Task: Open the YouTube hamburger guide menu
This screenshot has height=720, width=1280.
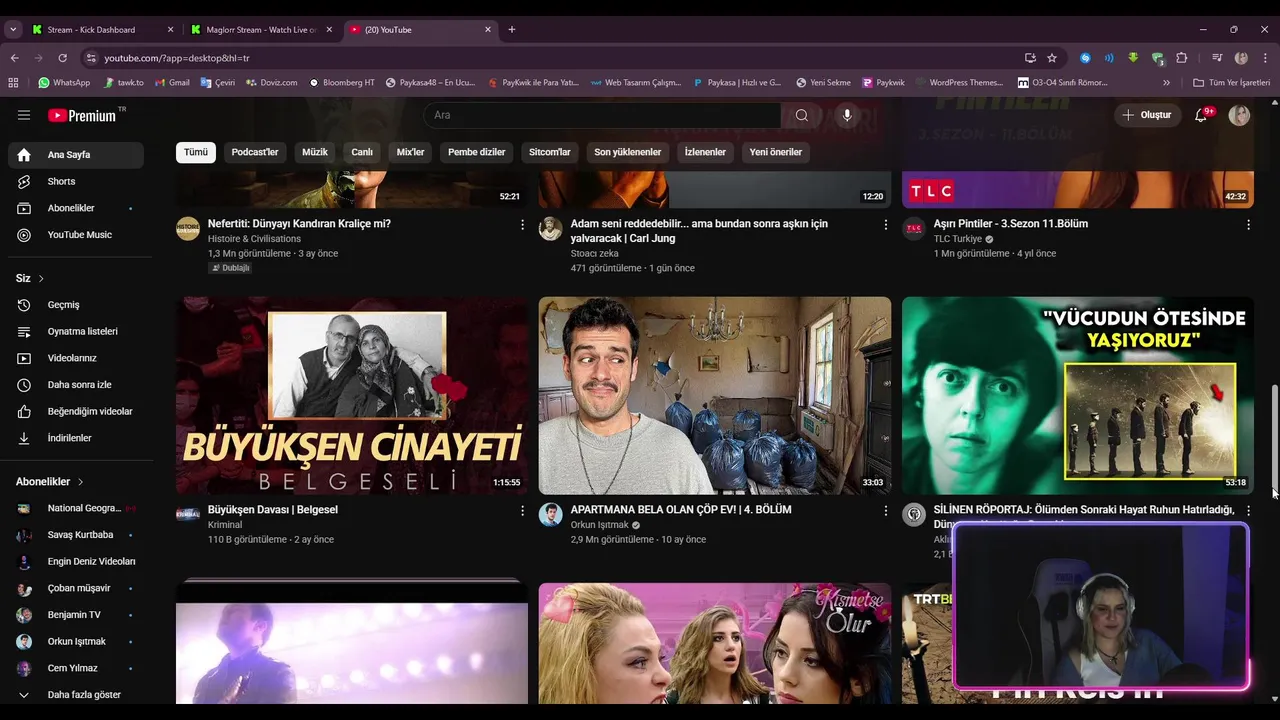Action: [x=24, y=115]
